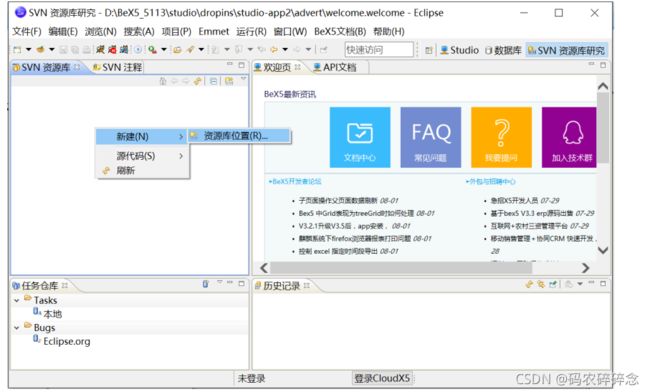Screen dimensions: 650x392
Task: Click the add repository location icon
Action: pyautogui.click(x=229, y=81)
